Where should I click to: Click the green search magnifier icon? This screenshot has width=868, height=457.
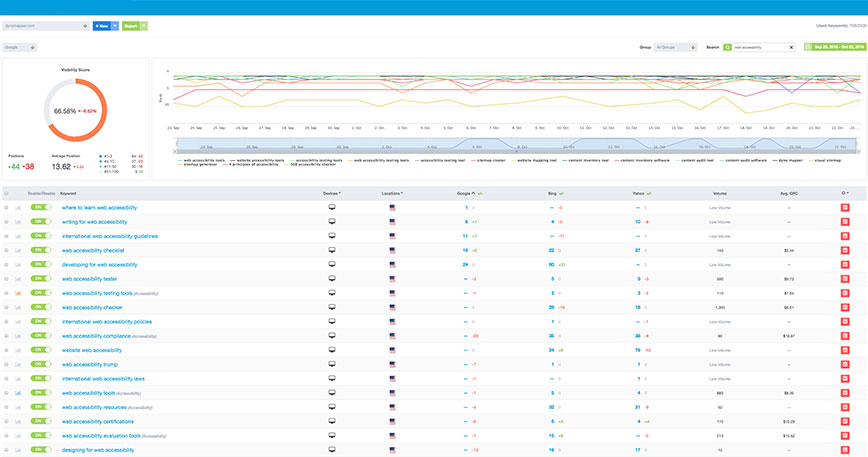click(727, 47)
